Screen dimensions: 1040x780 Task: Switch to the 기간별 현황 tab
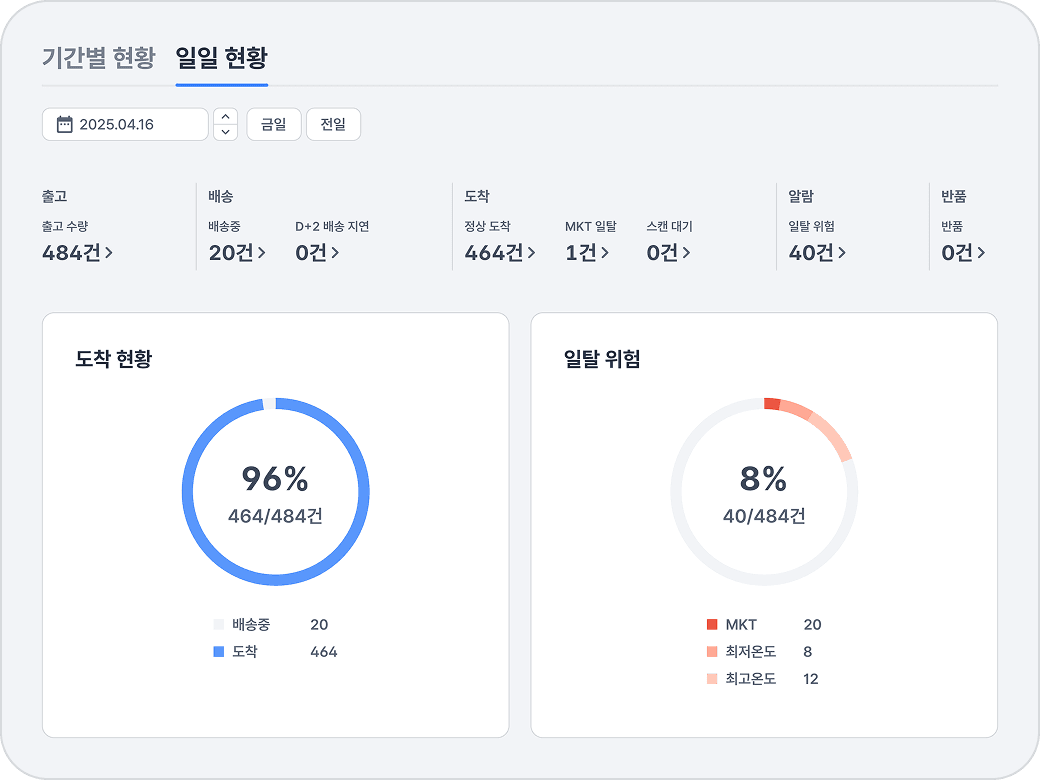pyautogui.click(x=98, y=57)
